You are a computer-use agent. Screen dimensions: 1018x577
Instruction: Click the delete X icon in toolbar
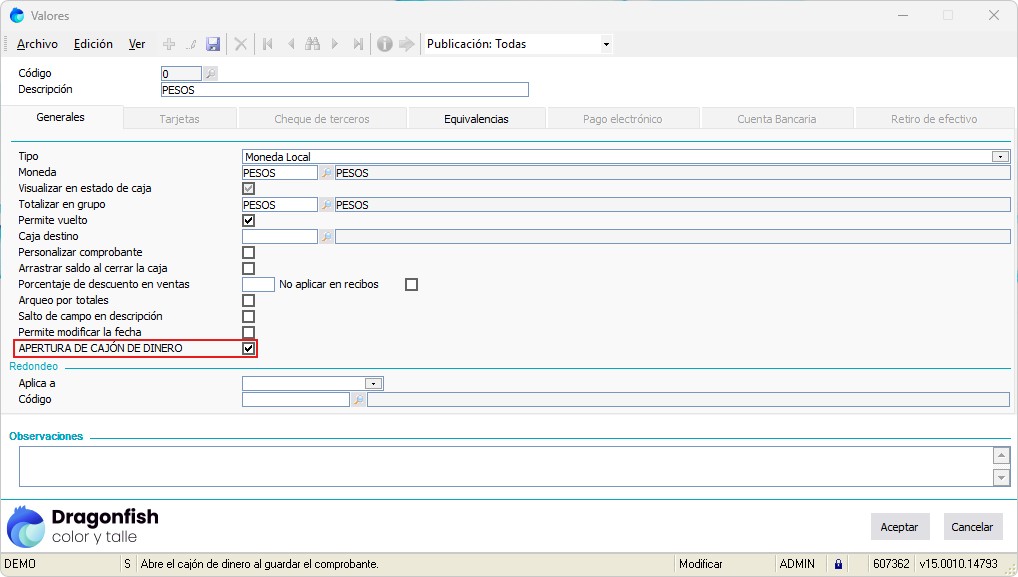(240, 44)
